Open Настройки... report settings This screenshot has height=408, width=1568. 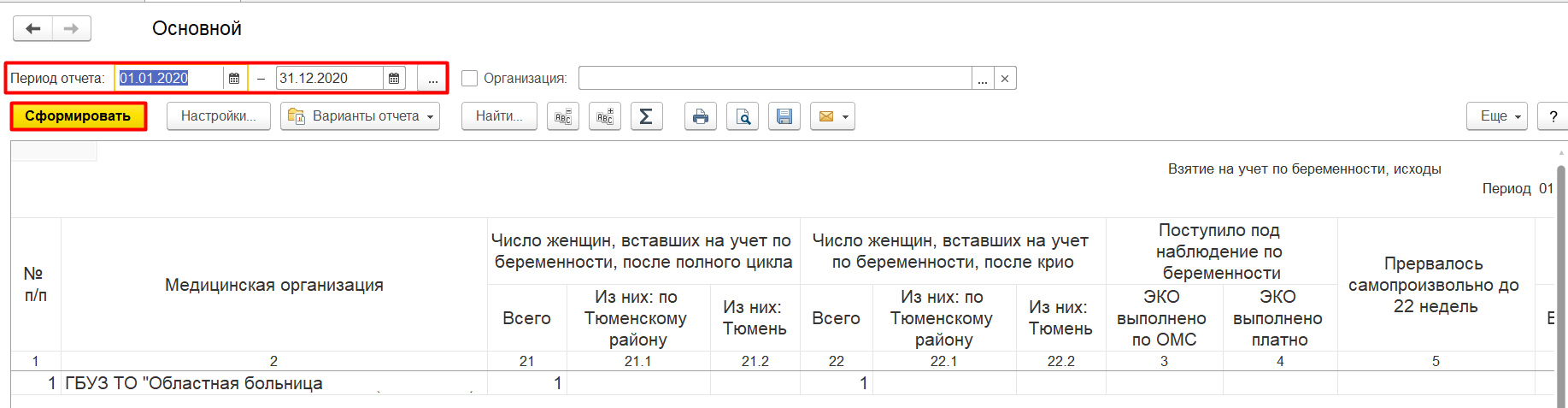[x=218, y=116]
